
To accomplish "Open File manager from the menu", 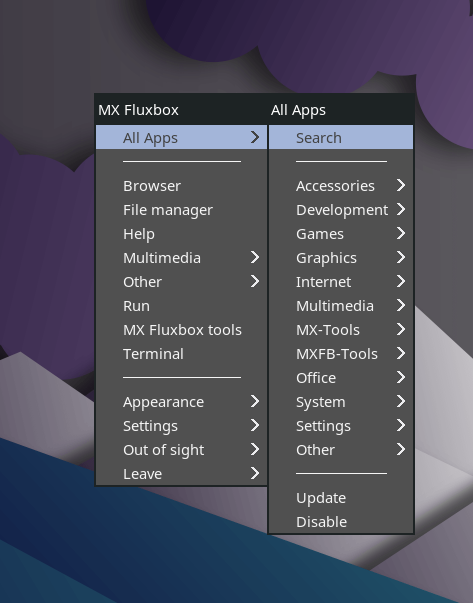I will point(181,210).
